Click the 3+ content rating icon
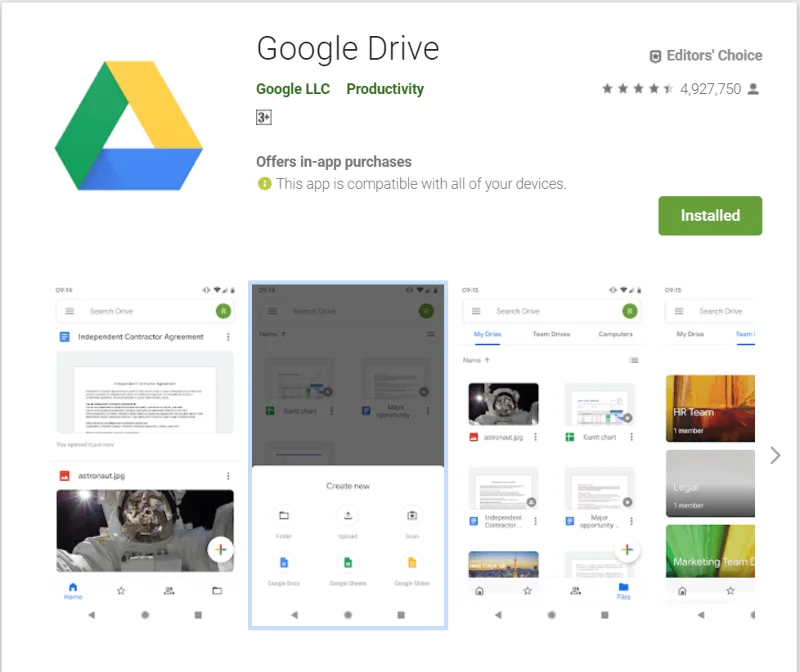 [263, 117]
